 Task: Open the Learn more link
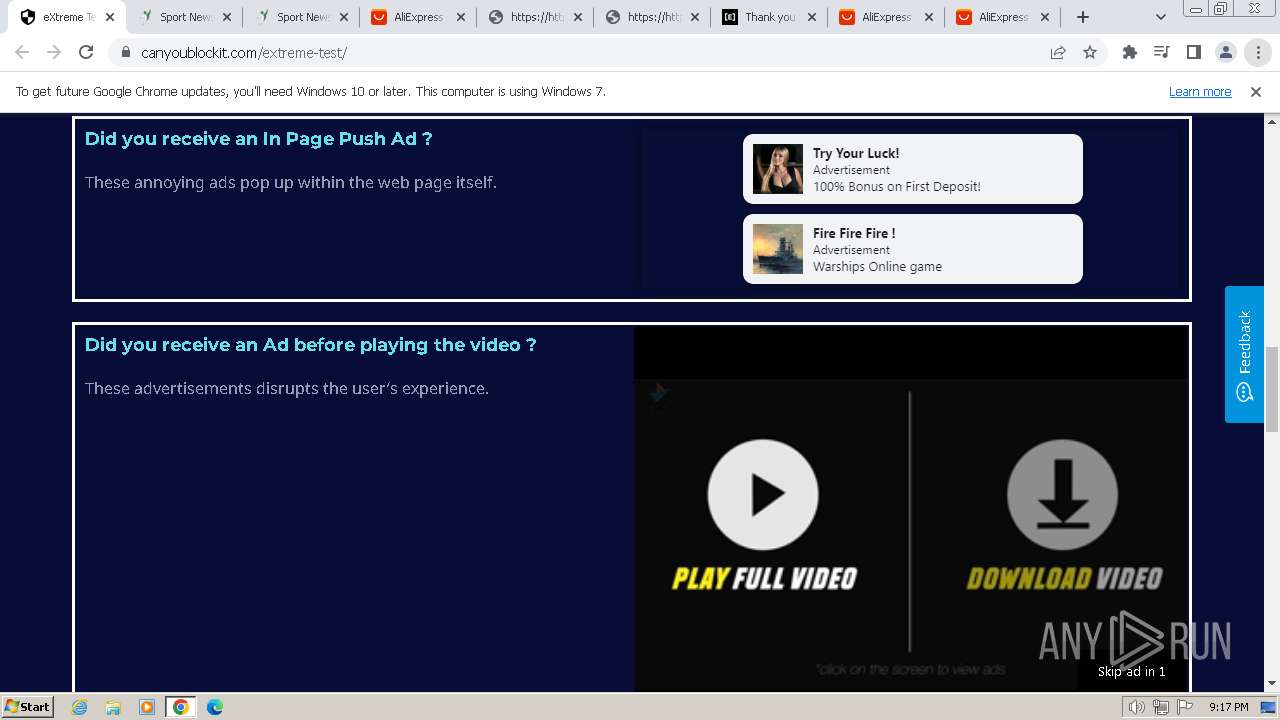(x=1200, y=91)
